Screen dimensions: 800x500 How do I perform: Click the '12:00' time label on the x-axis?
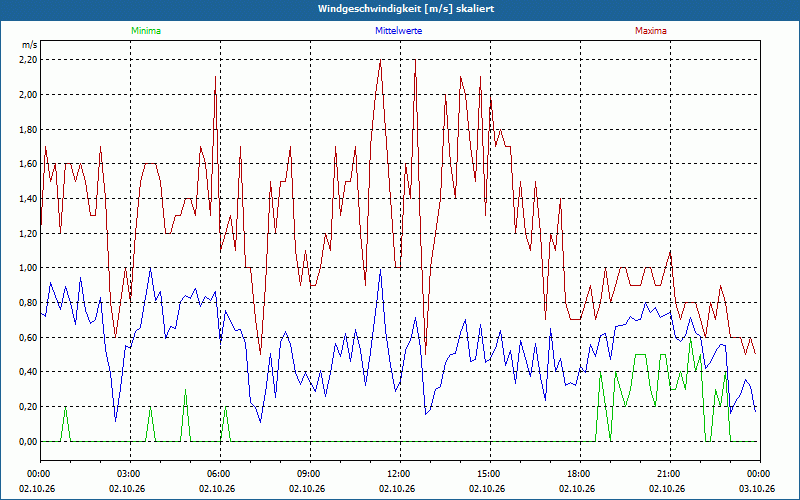tap(400, 474)
